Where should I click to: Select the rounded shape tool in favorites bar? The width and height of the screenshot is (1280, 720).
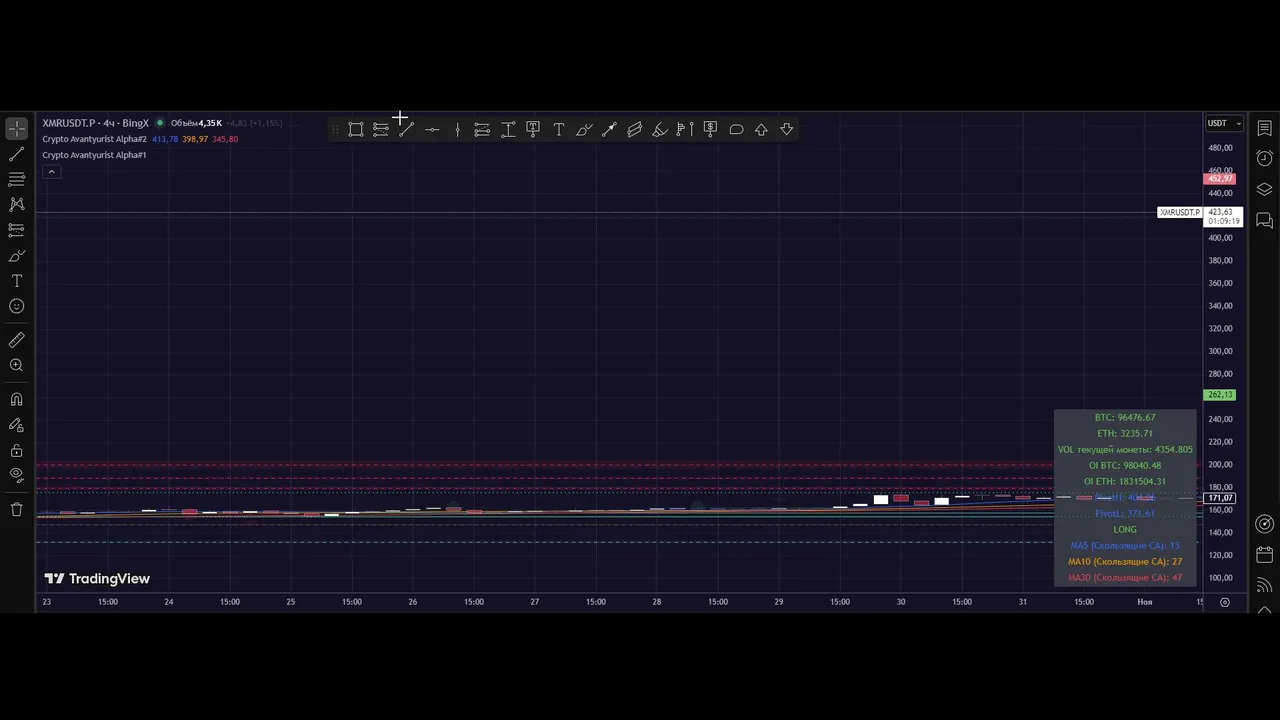[x=736, y=129]
